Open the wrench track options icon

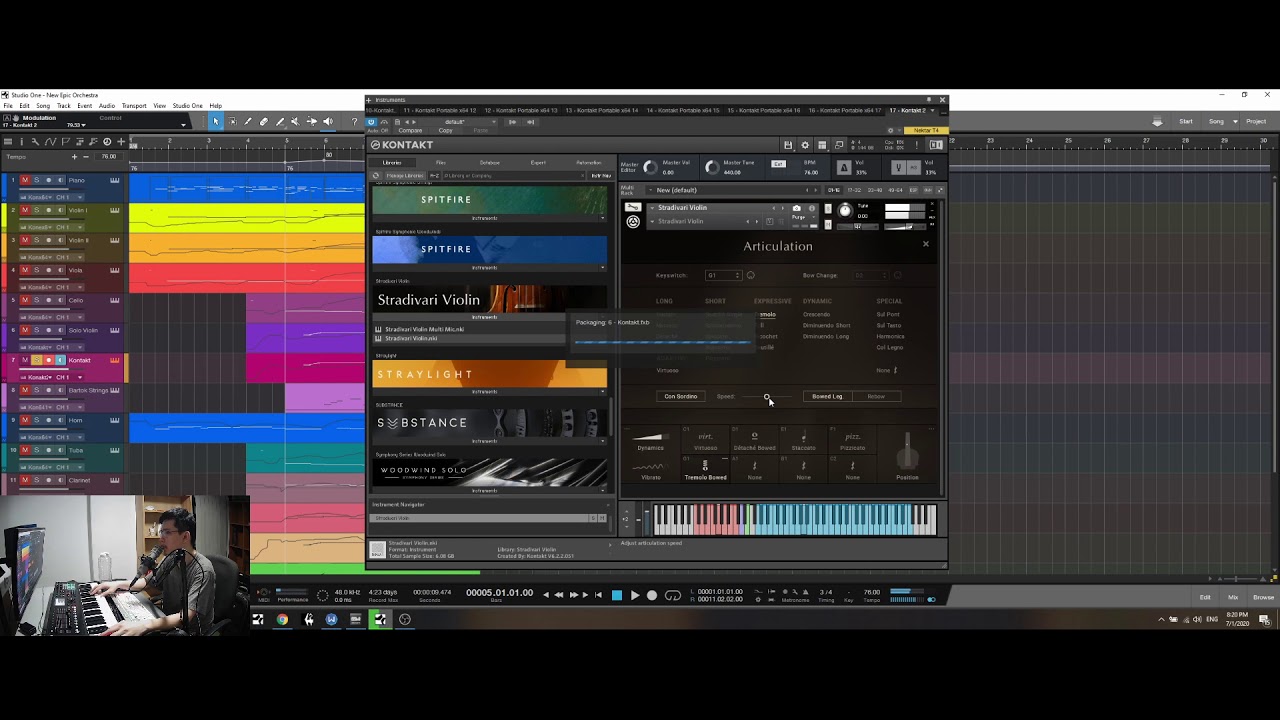pyautogui.click(x=35, y=142)
